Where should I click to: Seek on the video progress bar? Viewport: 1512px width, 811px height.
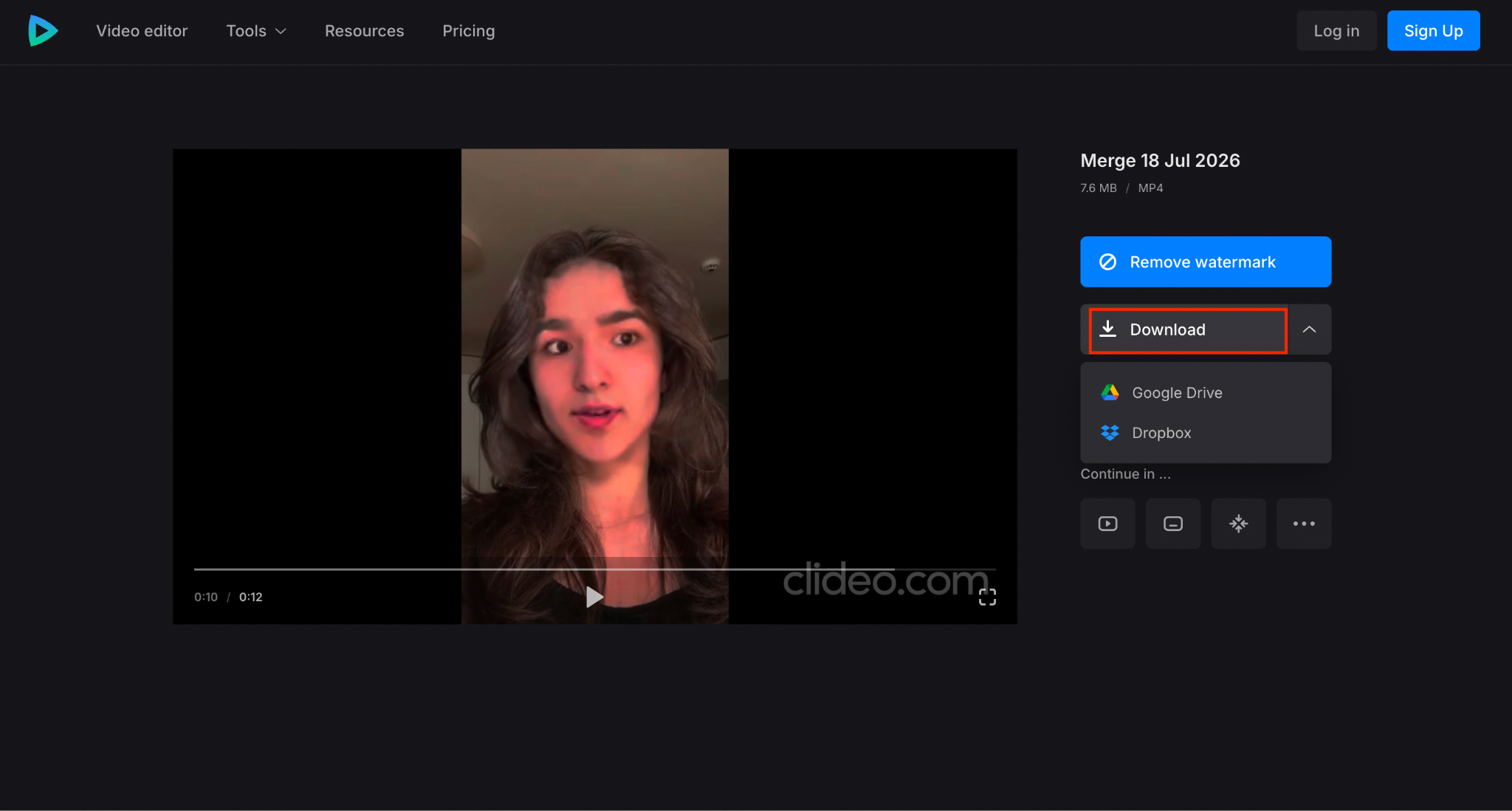594,569
